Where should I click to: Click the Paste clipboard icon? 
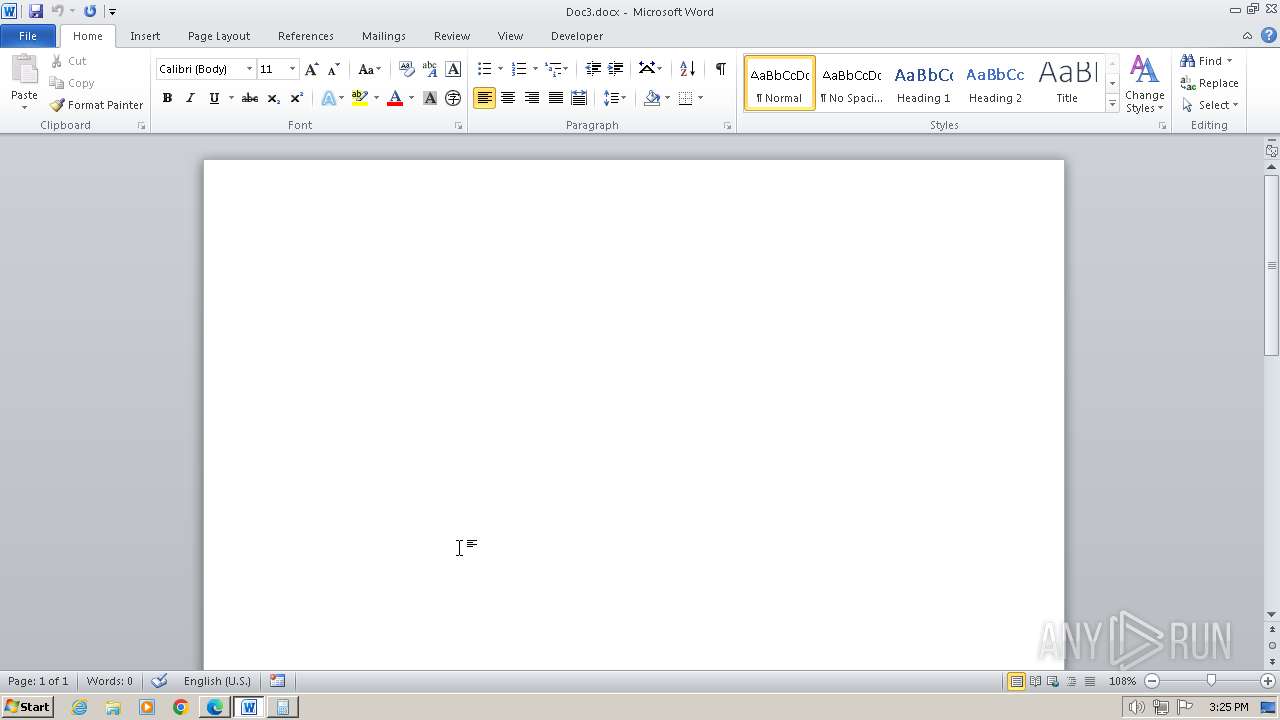pos(24,72)
